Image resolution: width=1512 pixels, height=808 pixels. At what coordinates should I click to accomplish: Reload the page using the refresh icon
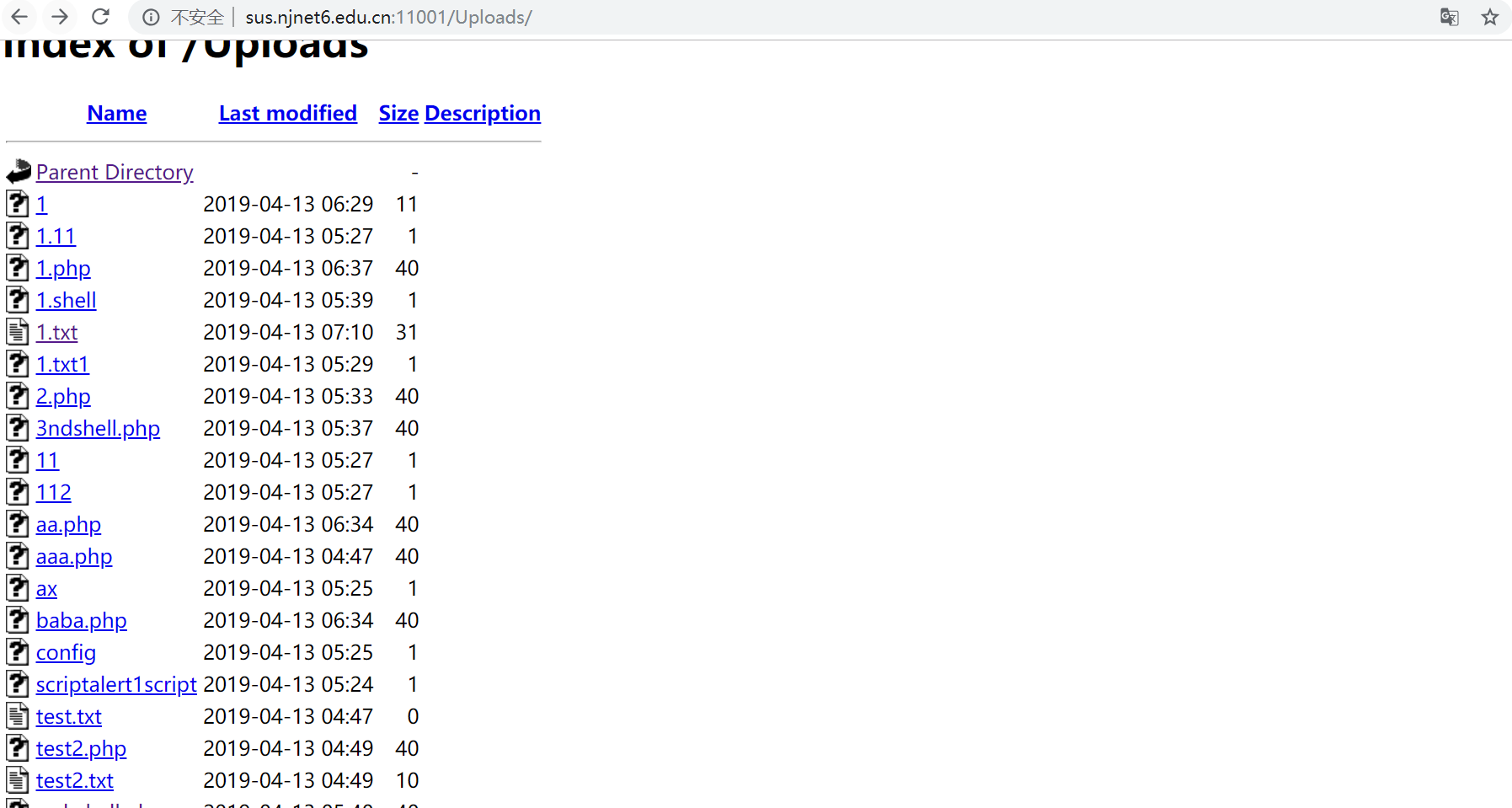100,17
